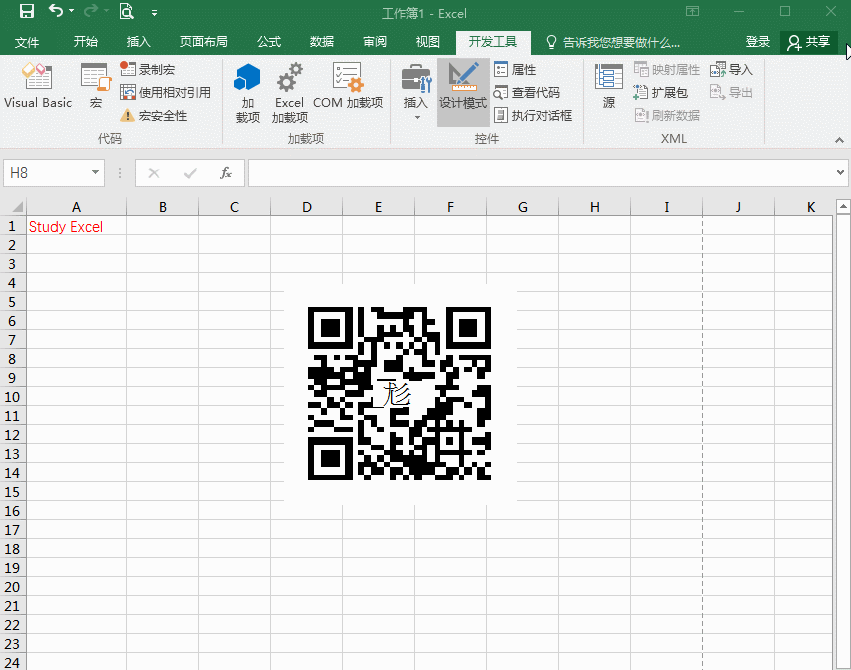The height and width of the screenshot is (670, 851).
Task: Switch to the 审阅 ribbon tab
Action: pos(374,42)
